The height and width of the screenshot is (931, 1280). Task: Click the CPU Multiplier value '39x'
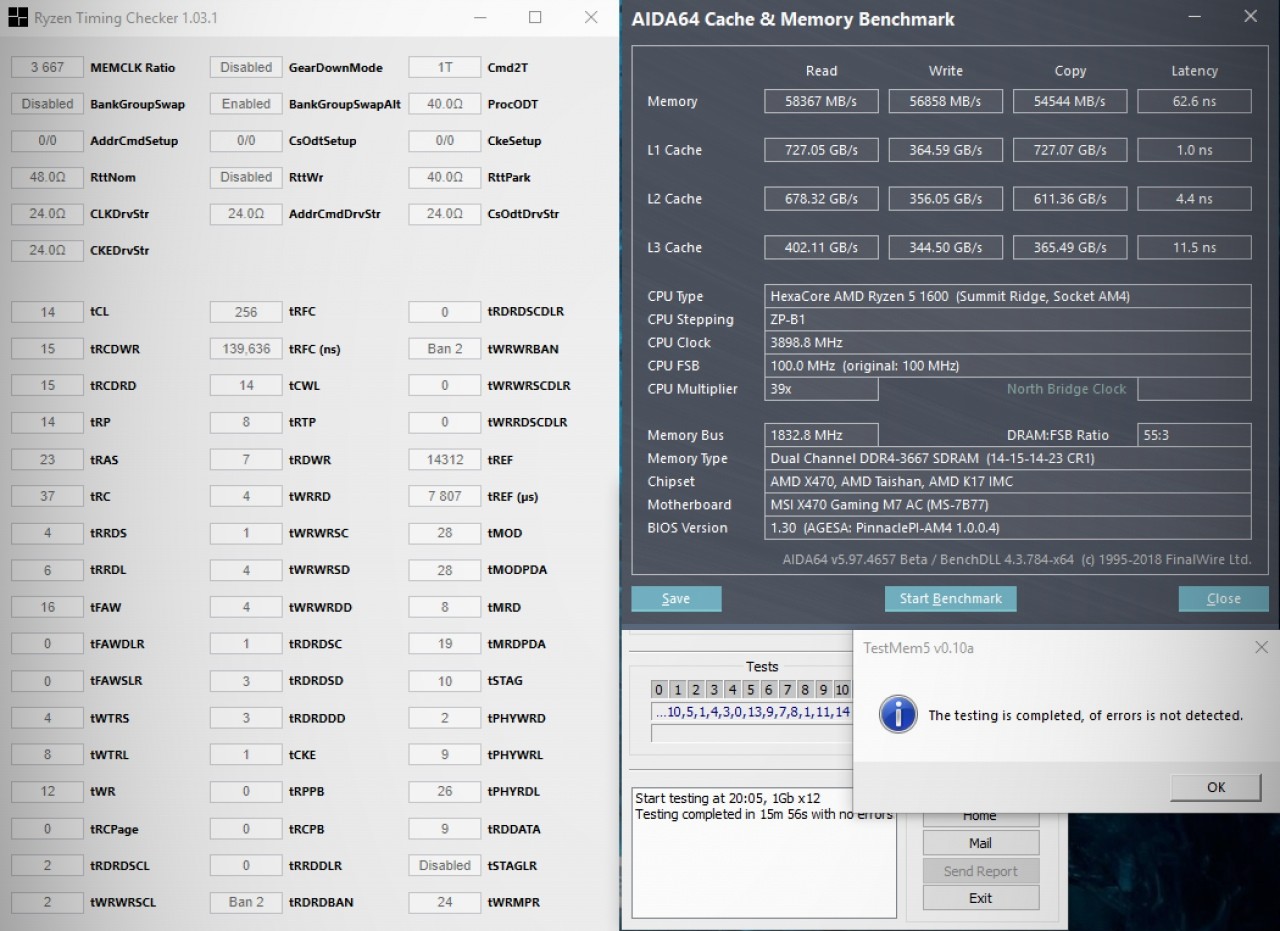pos(821,389)
